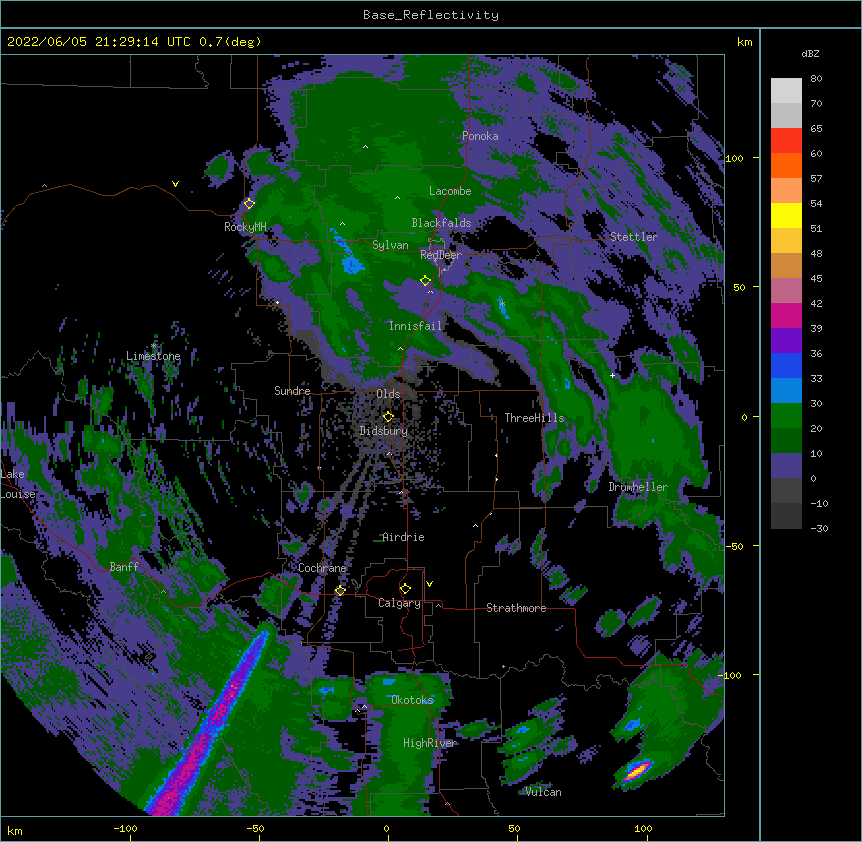Select the magenta 39-42 dBZ legend swatch
This screenshot has width=862, height=842.
(x=786, y=316)
